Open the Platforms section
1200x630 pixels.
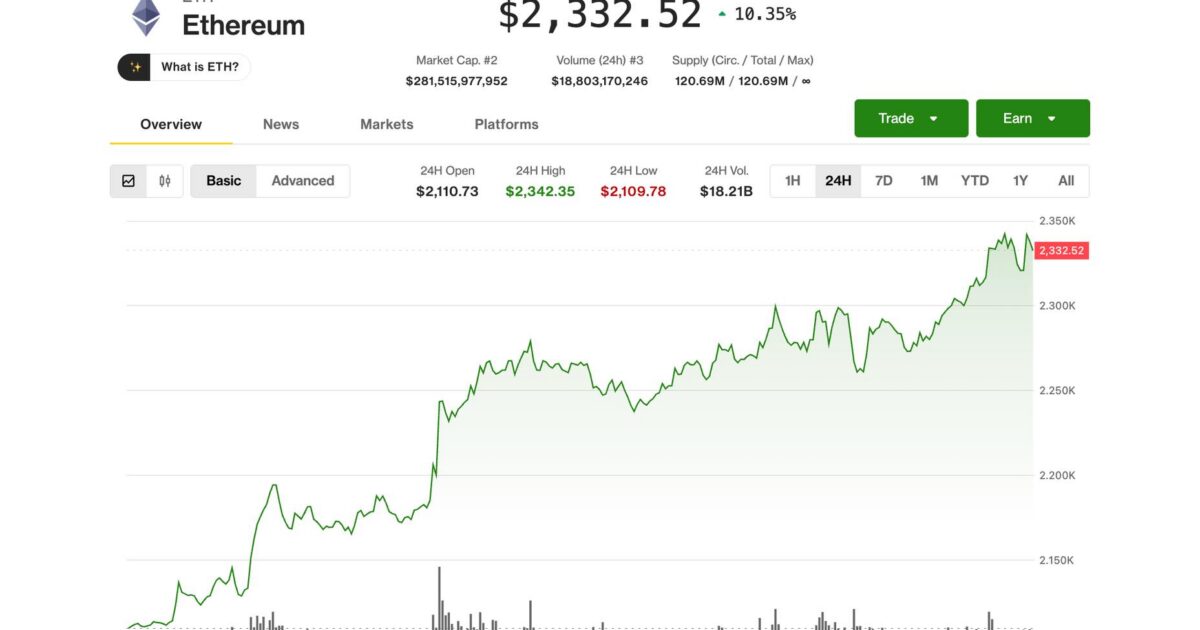pyautogui.click(x=506, y=124)
